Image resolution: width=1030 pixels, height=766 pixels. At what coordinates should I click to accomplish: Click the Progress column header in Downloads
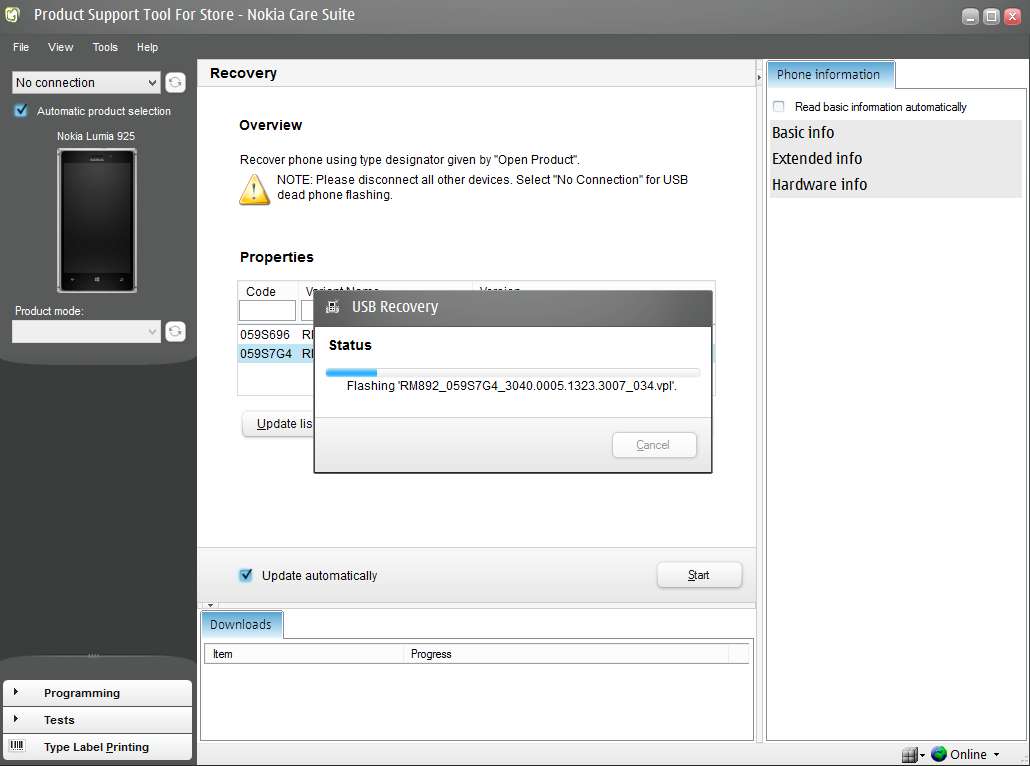point(566,654)
